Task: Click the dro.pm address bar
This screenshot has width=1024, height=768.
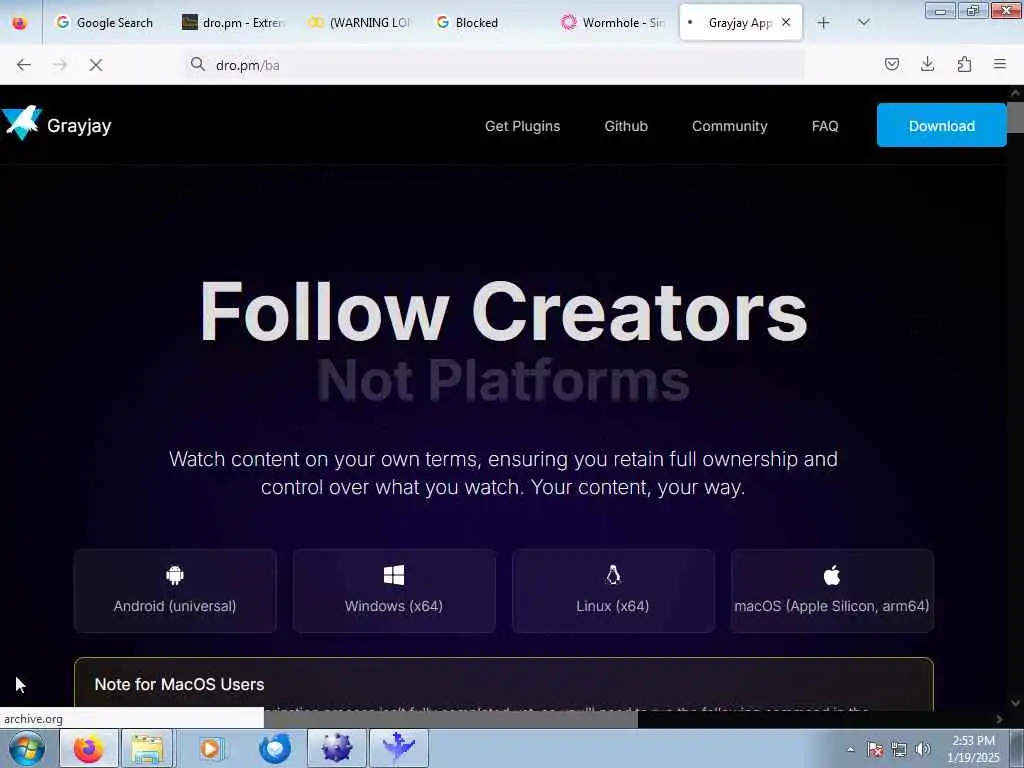Action: pyautogui.click(x=496, y=65)
